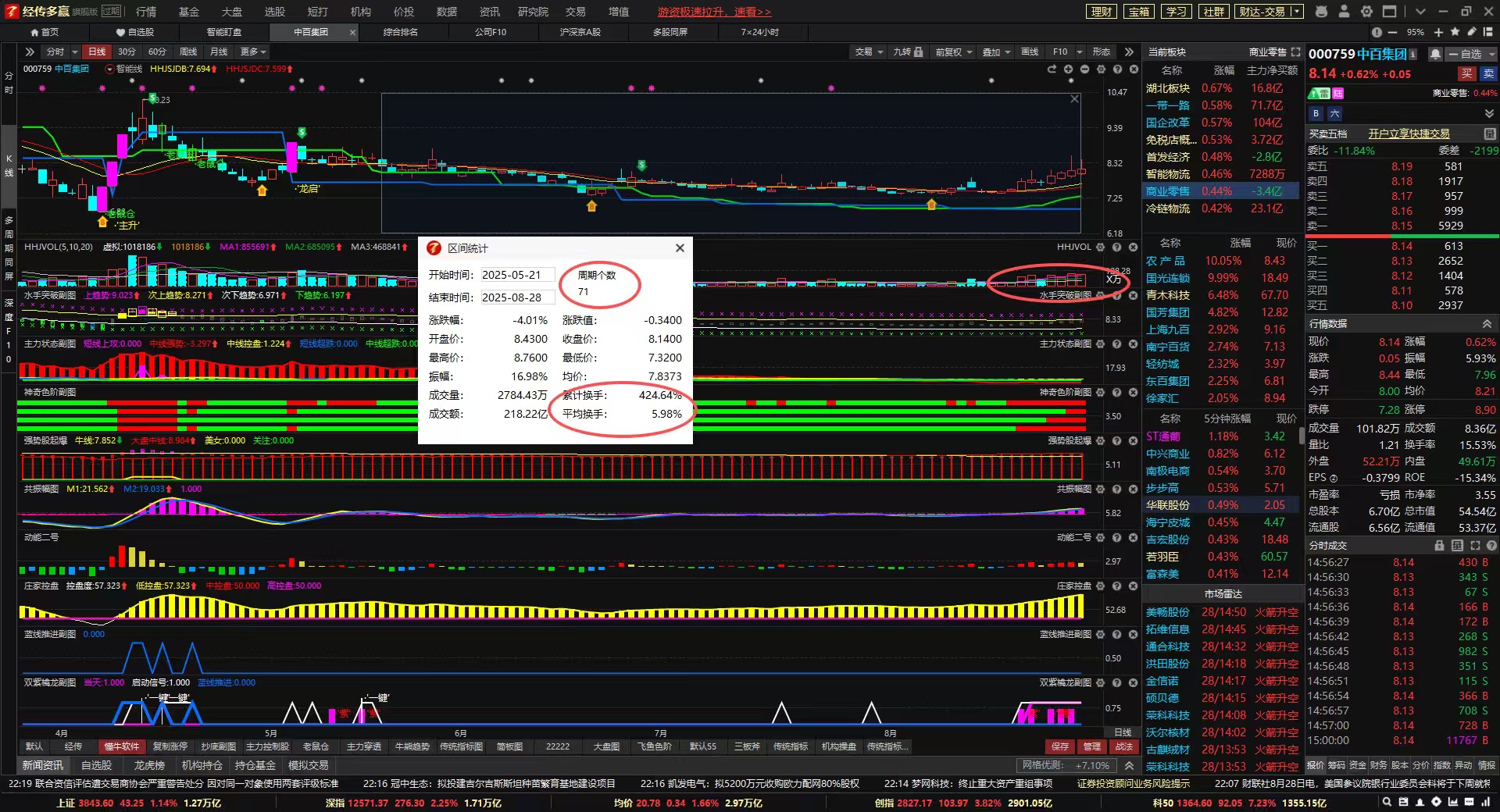Collapse the 行情数据 section chevron
Viewport: 1500px width, 812px height.
1487,323
